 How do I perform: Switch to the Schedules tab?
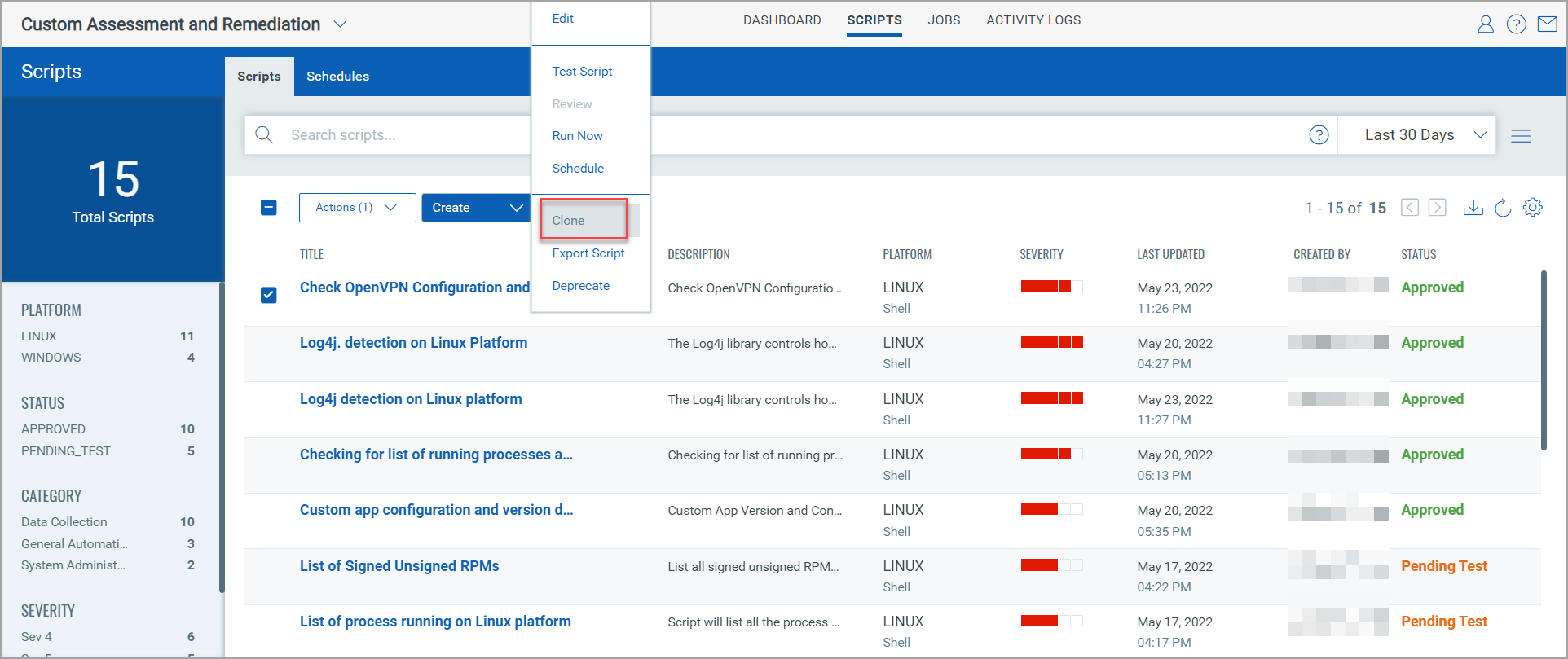[x=337, y=77]
